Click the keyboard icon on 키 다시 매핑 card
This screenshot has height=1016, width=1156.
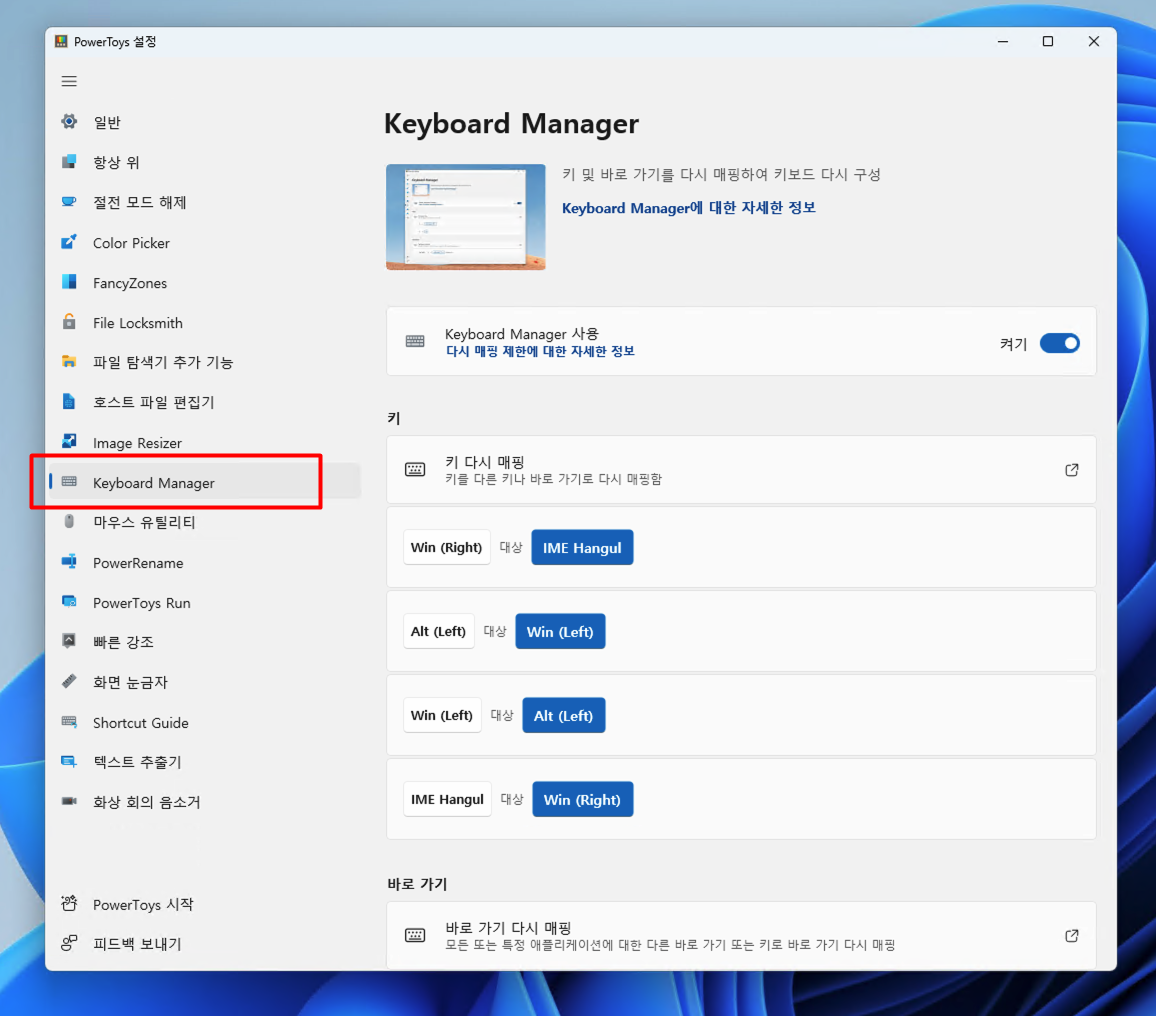coord(415,470)
